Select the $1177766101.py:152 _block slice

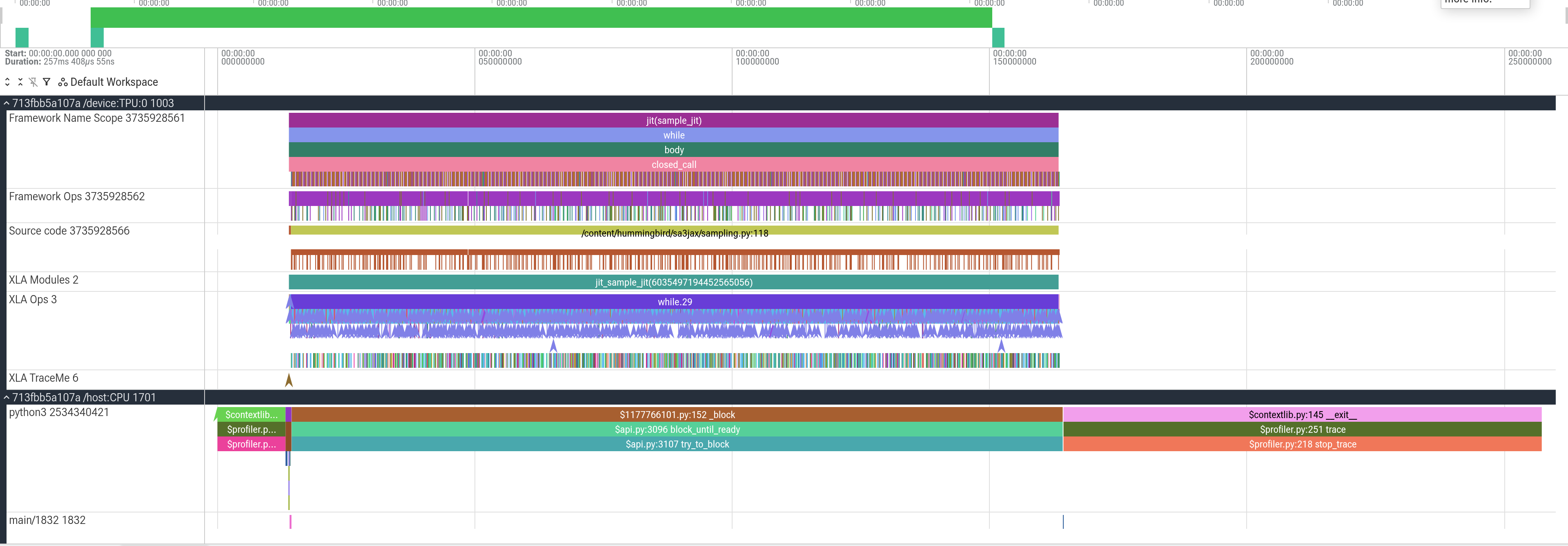pyautogui.click(x=677, y=414)
